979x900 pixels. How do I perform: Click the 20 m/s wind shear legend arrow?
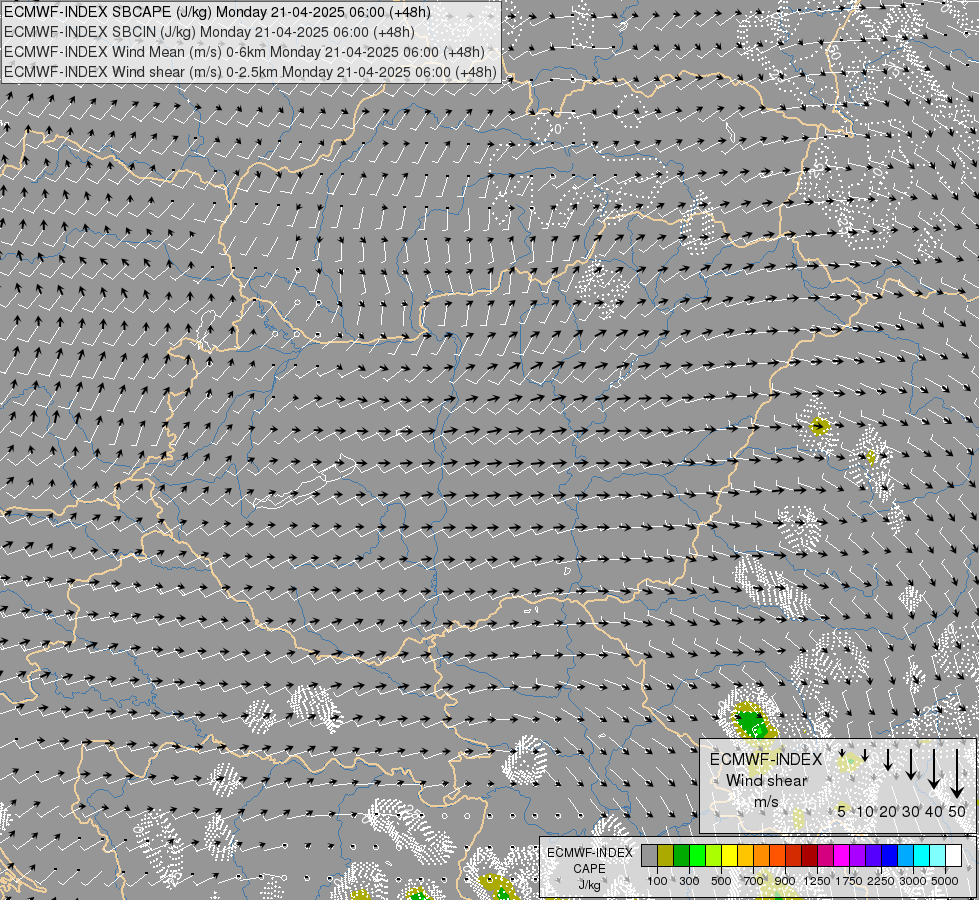click(888, 759)
